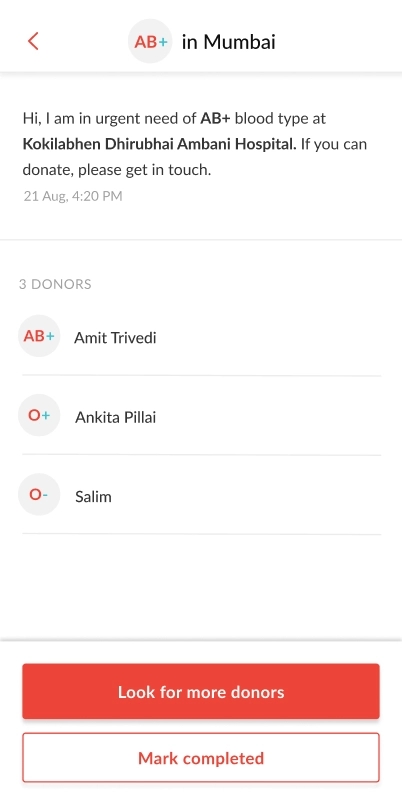
Task: Tap Ankita Pillai's O+ blood type badge
Action: pyautogui.click(x=39, y=415)
